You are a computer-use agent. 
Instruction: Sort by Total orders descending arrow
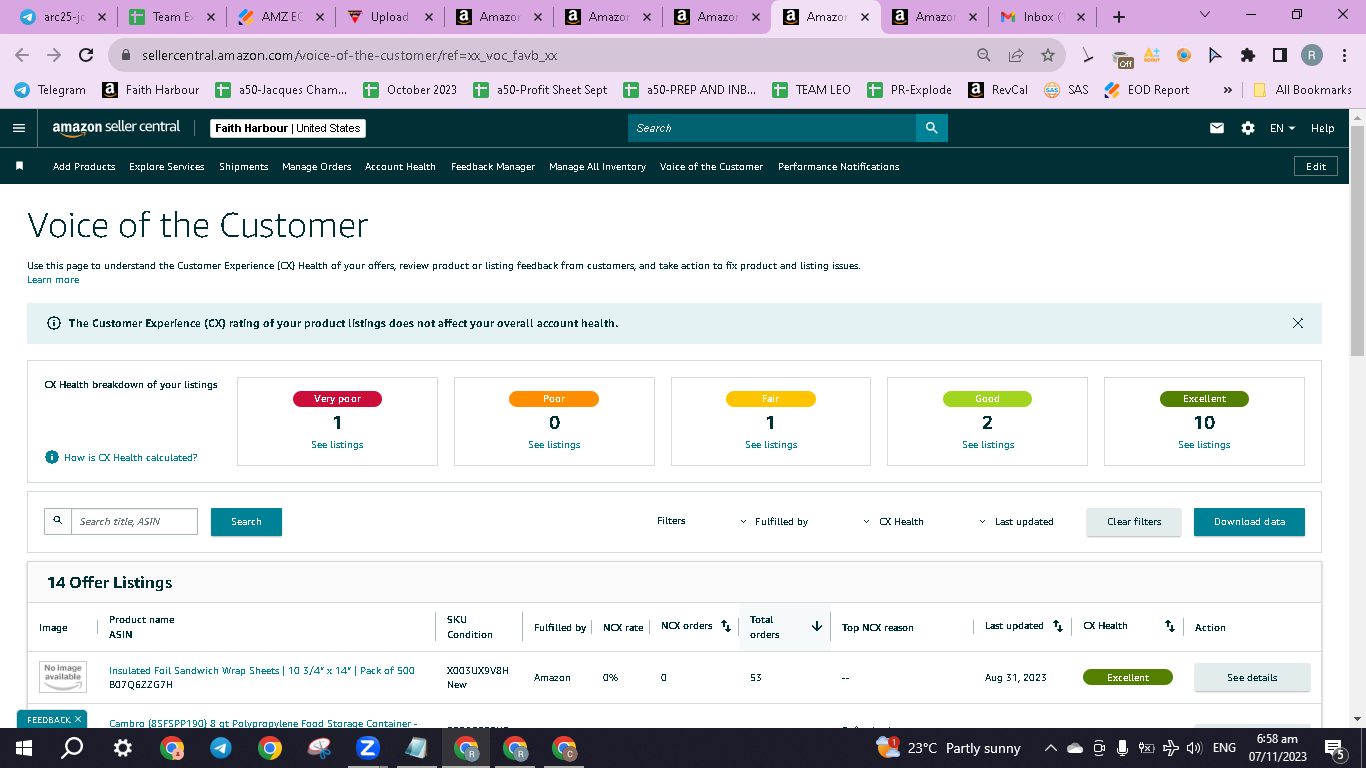click(x=817, y=626)
